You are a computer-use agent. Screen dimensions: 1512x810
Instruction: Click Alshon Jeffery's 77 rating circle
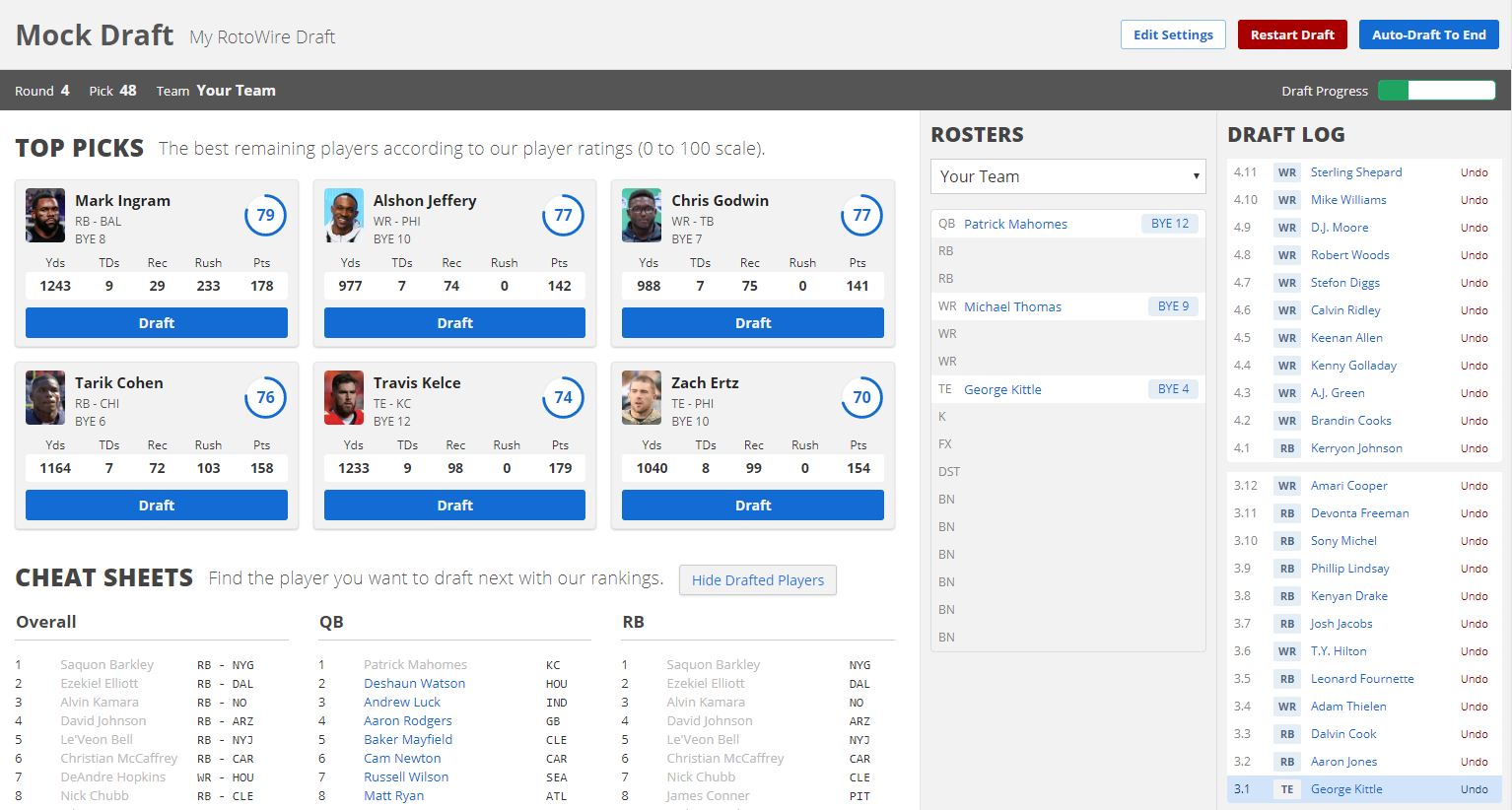tap(563, 215)
